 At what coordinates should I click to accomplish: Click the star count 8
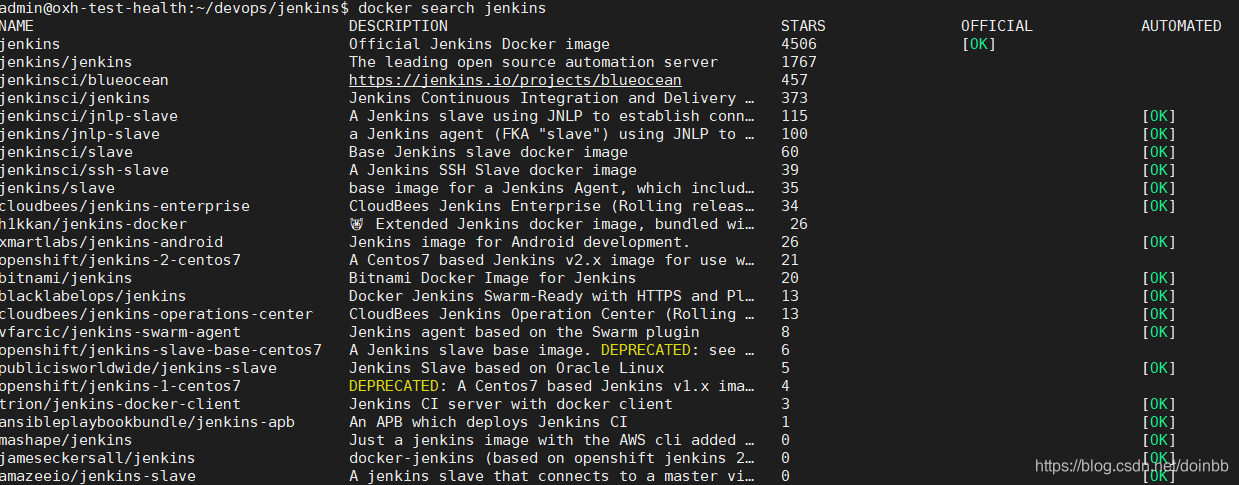tap(785, 332)
